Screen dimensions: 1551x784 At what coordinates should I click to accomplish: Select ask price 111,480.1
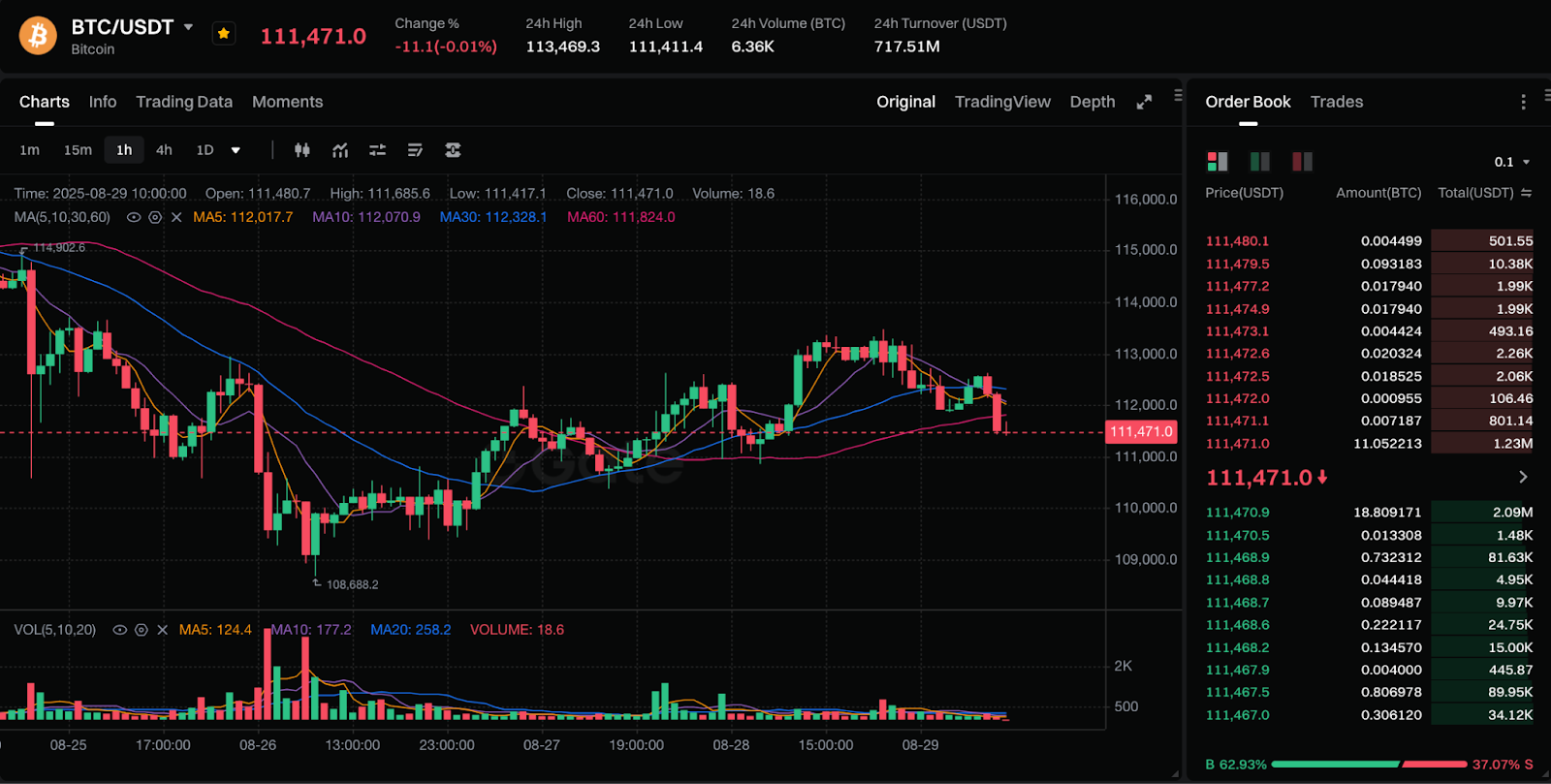(x=1237, y=241)
